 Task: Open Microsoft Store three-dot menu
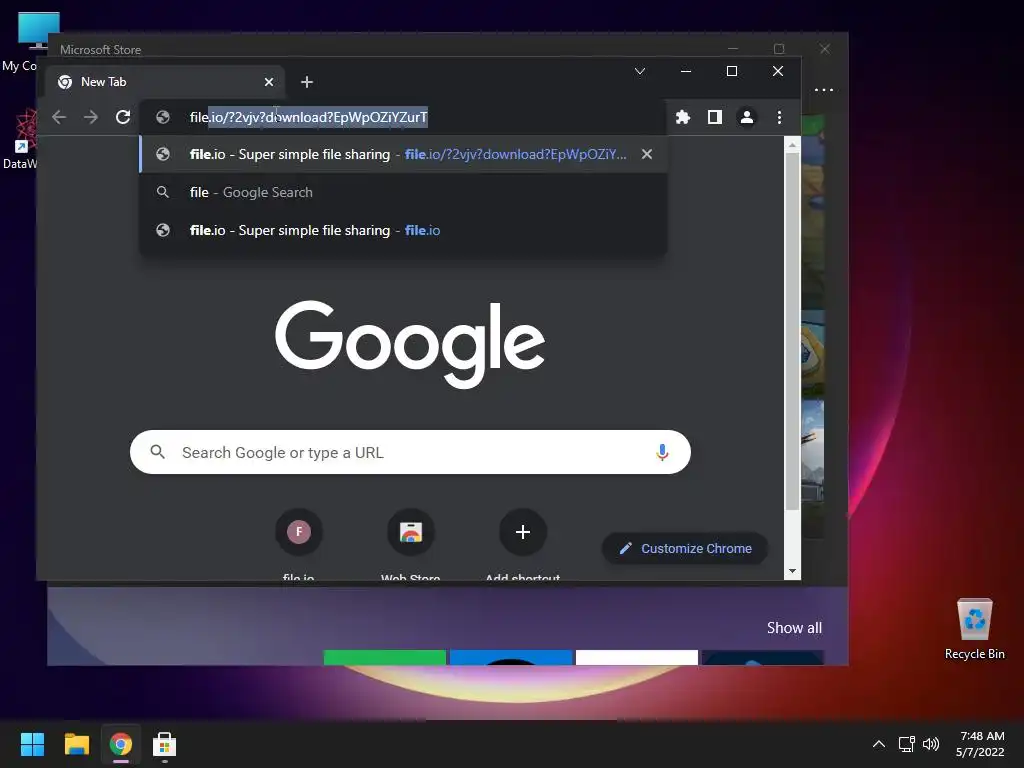824,90
